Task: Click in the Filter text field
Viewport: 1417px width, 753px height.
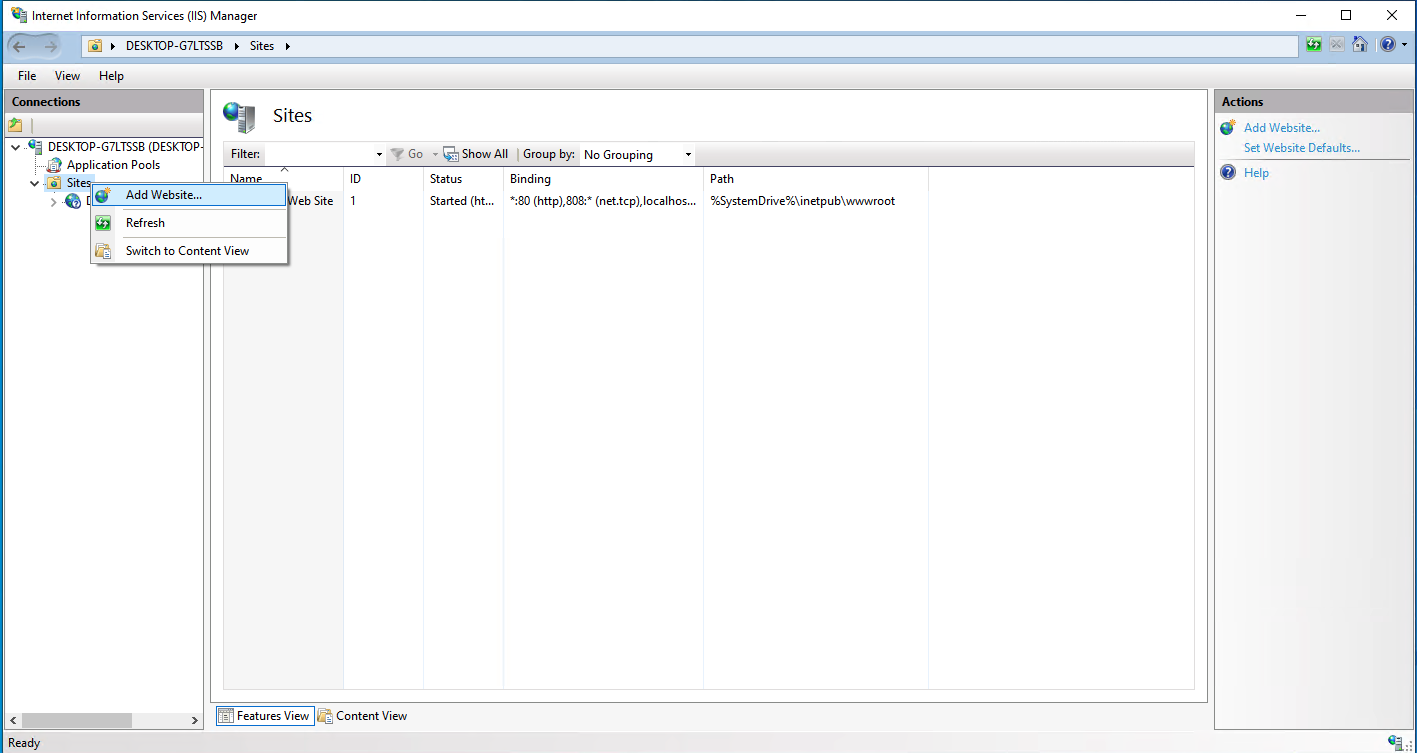Action: click(x=319, y=155)
